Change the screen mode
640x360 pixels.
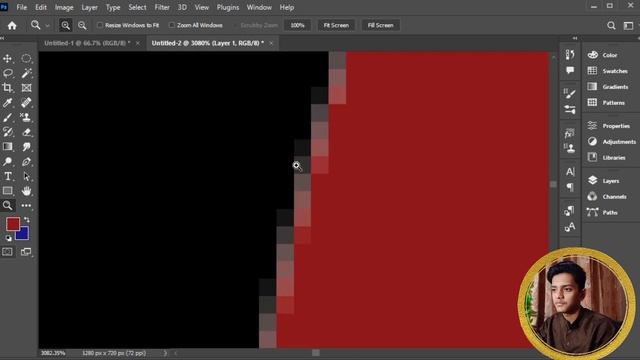[26, 252]
